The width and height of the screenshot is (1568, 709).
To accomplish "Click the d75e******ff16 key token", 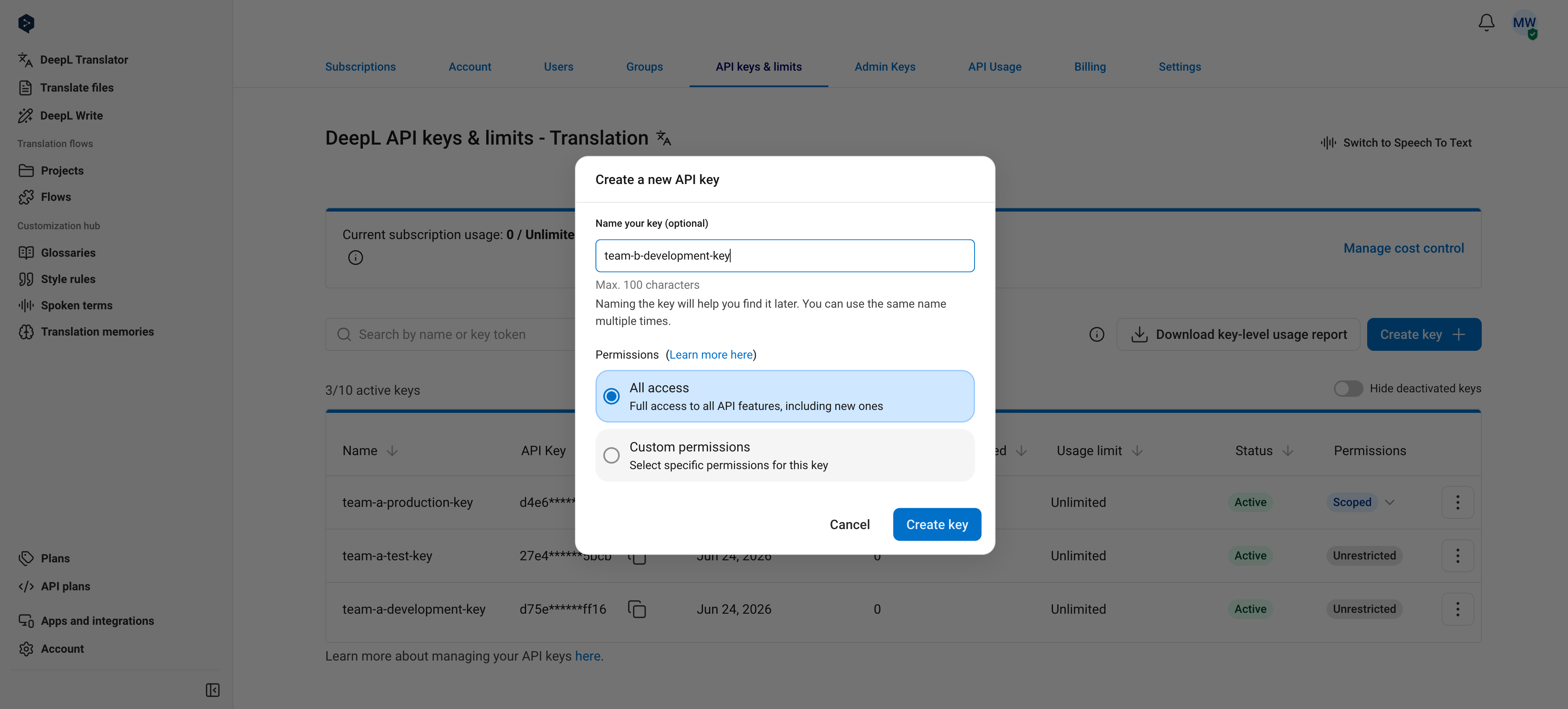I will 563,609.
